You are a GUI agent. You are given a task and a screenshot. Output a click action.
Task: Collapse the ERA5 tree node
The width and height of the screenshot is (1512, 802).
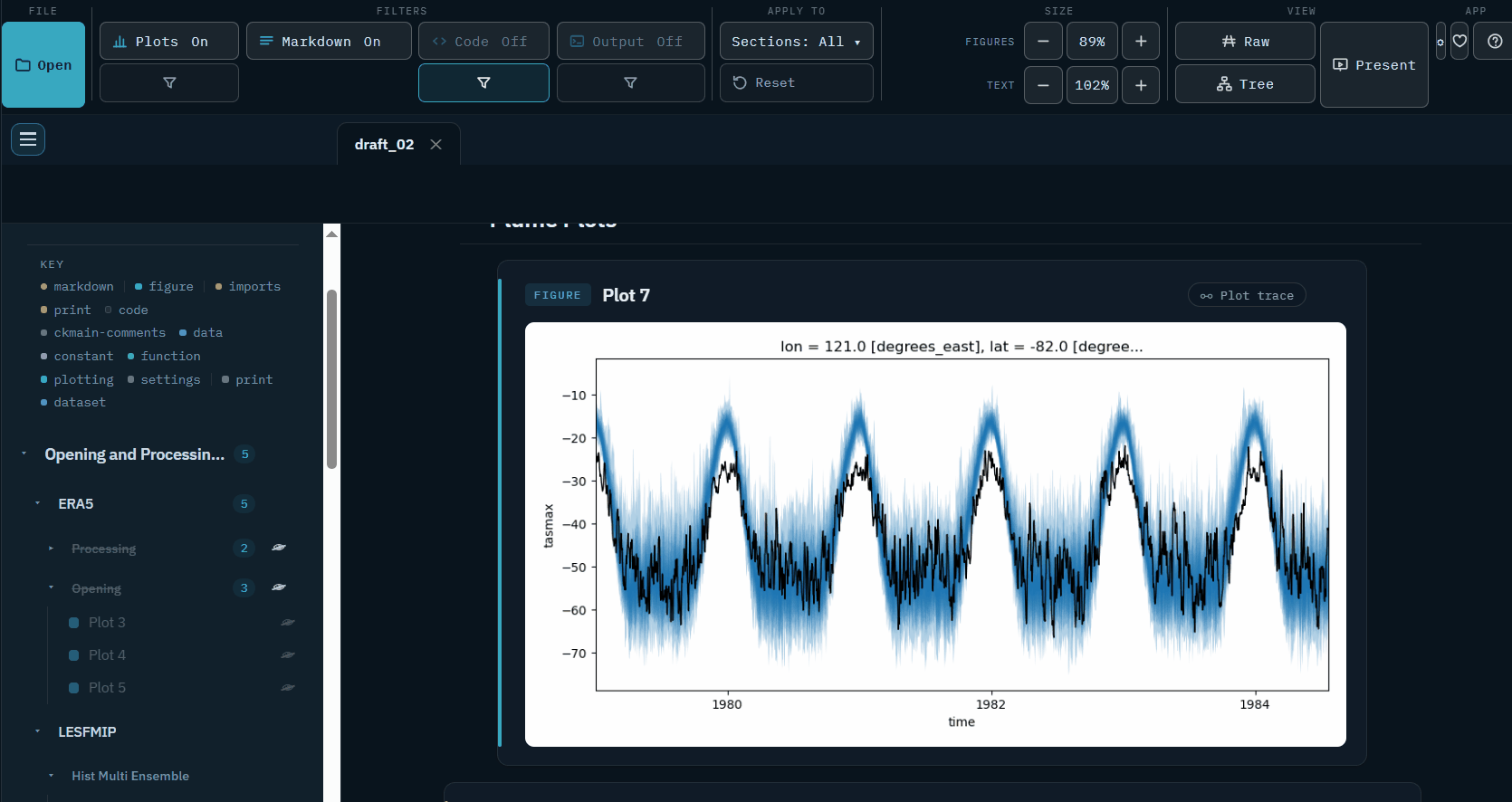(38, 504)
